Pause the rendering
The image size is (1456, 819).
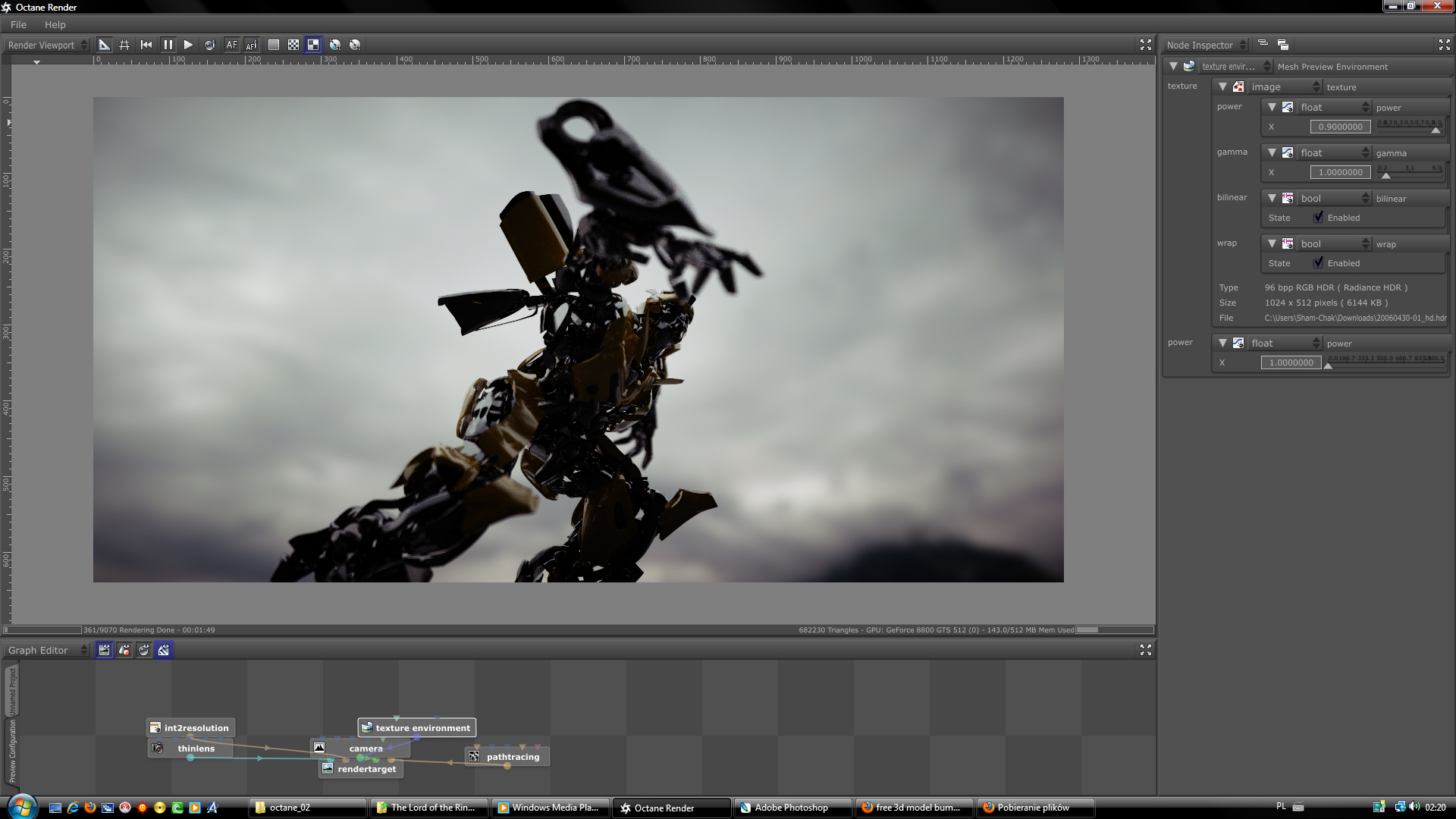pyautogui.click(x=168, y=45)
